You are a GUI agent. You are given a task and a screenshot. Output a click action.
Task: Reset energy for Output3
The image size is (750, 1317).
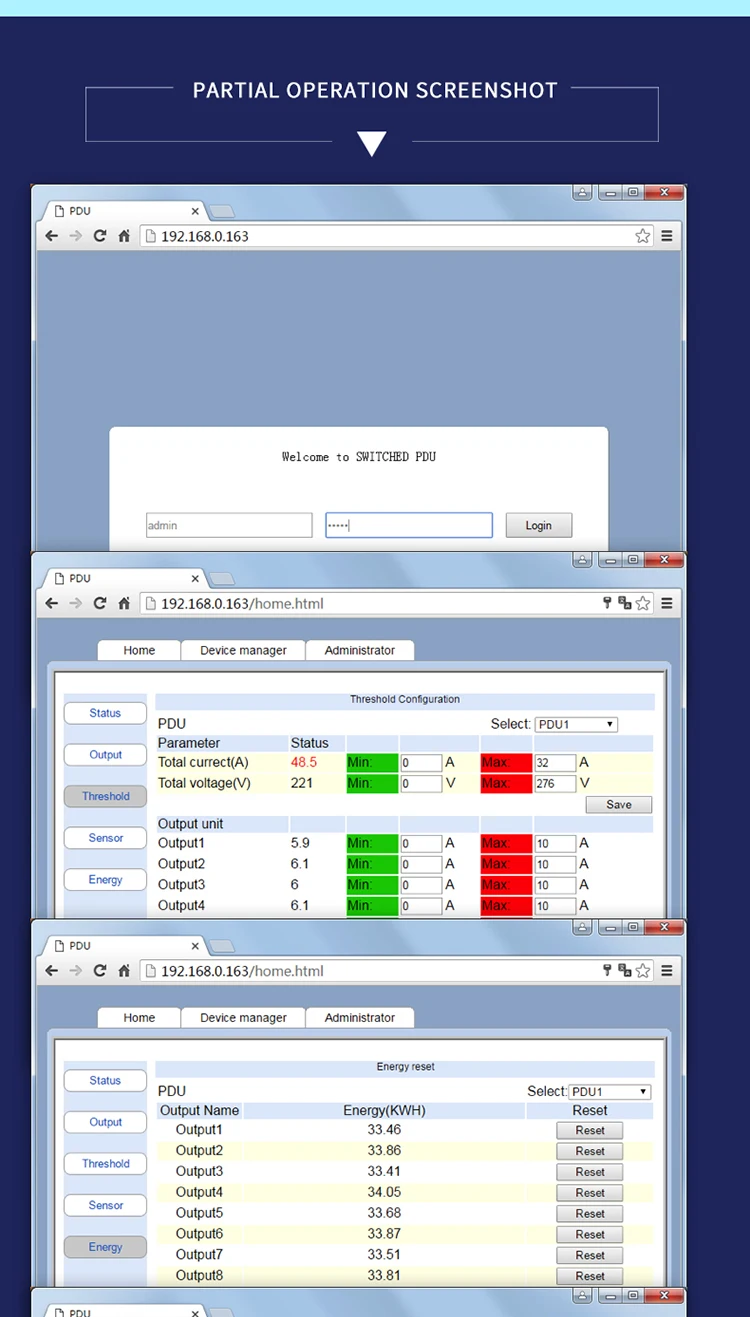(x=590, y=1172)
